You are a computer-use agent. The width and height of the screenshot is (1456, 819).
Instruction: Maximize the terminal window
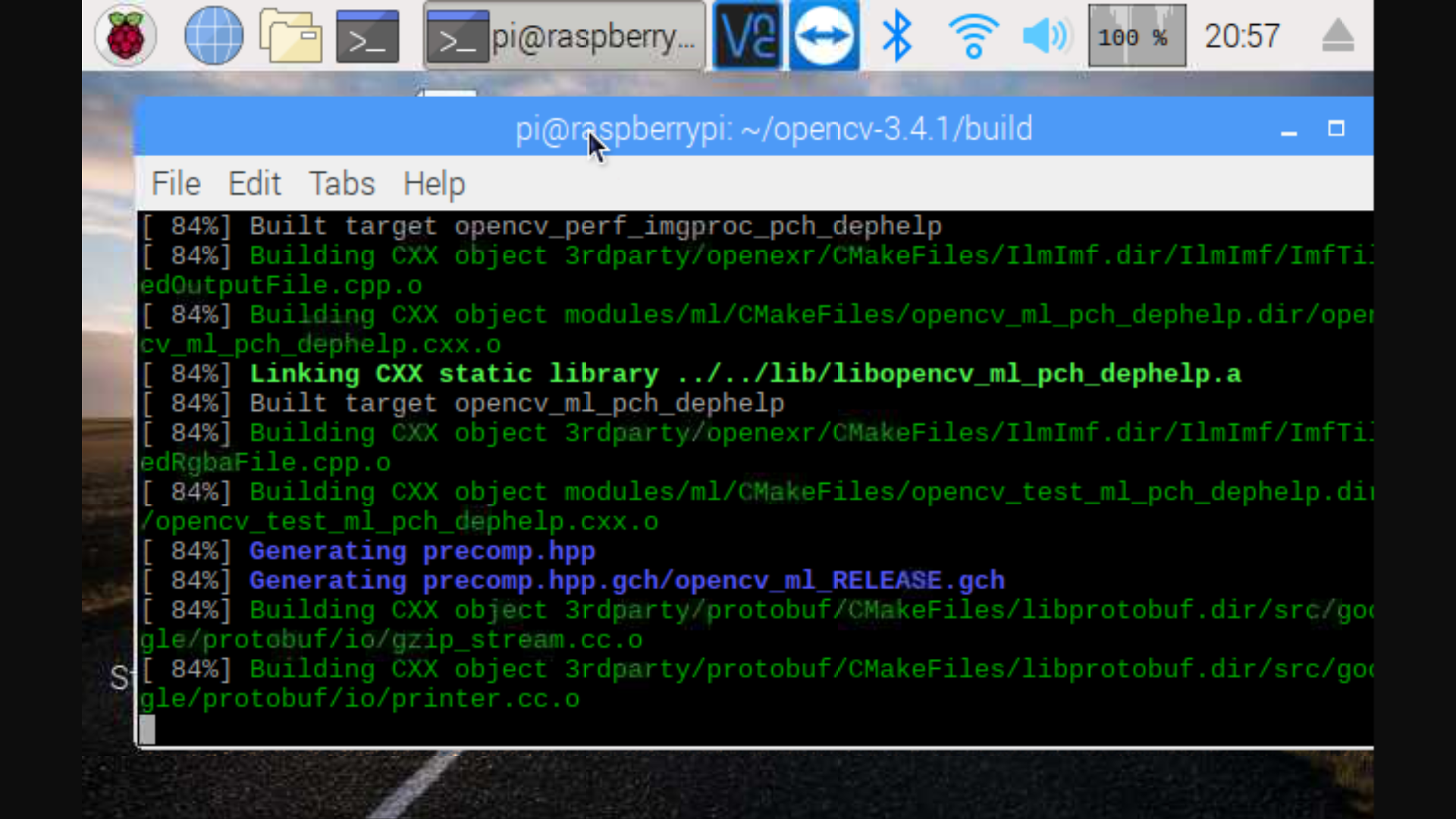click(x=1336, y=128)
